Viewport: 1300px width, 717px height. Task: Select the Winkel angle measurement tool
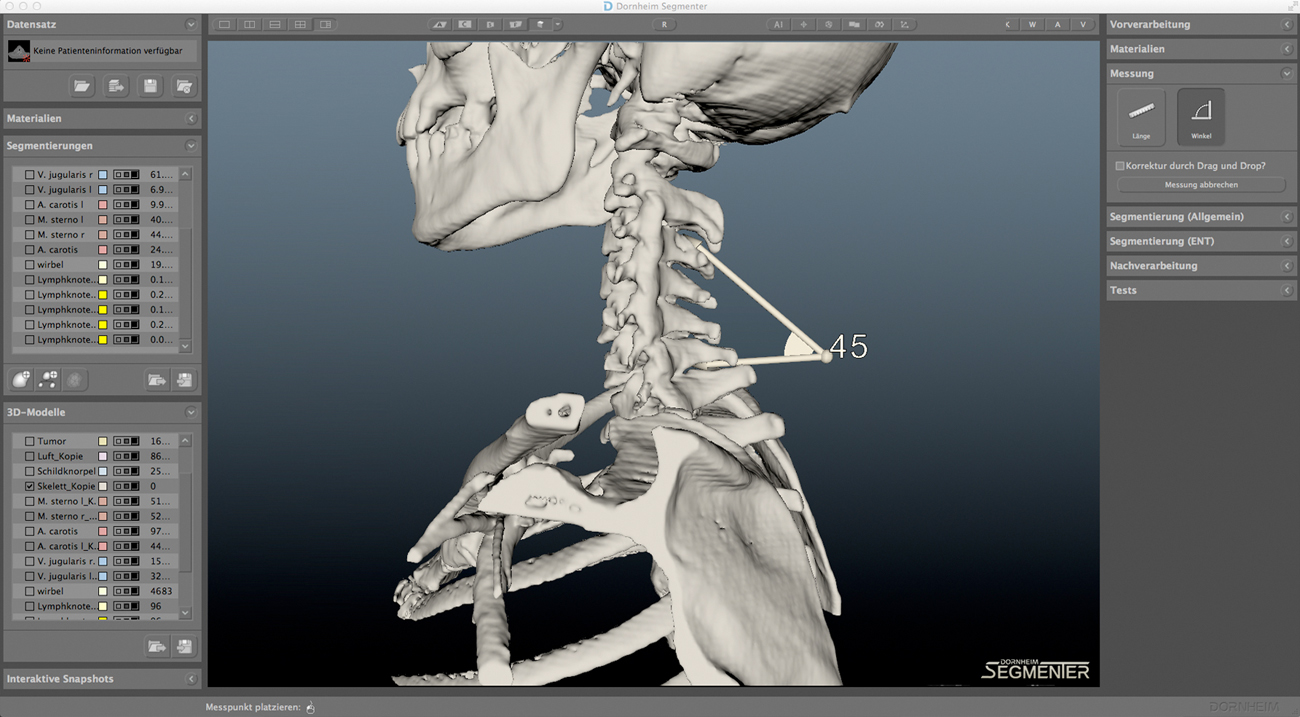tap(1201, 116)
